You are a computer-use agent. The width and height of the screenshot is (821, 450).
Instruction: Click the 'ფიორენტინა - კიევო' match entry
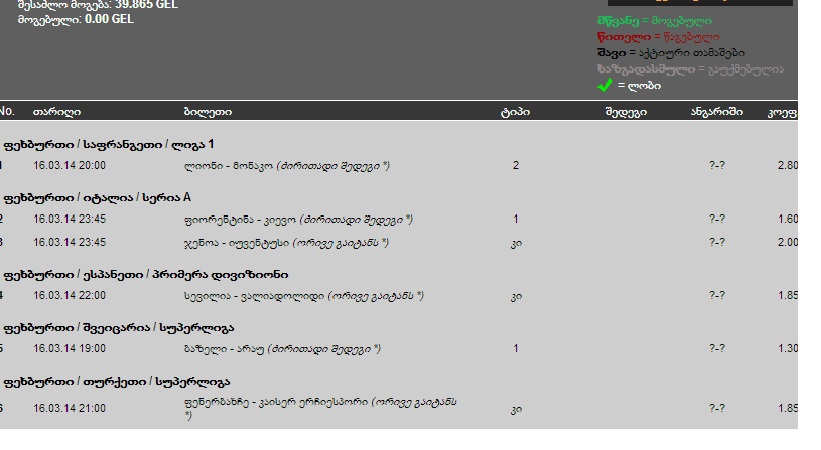pyautogui.click(x=298, y=219)
